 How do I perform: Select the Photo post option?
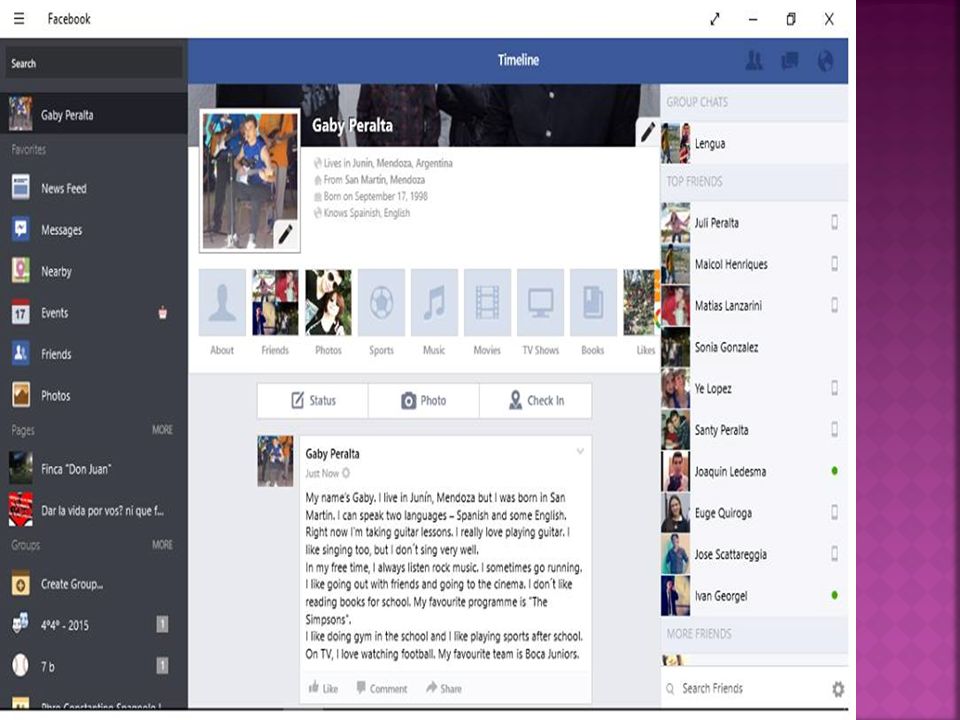pyautogui.click(x=424, y=400)
